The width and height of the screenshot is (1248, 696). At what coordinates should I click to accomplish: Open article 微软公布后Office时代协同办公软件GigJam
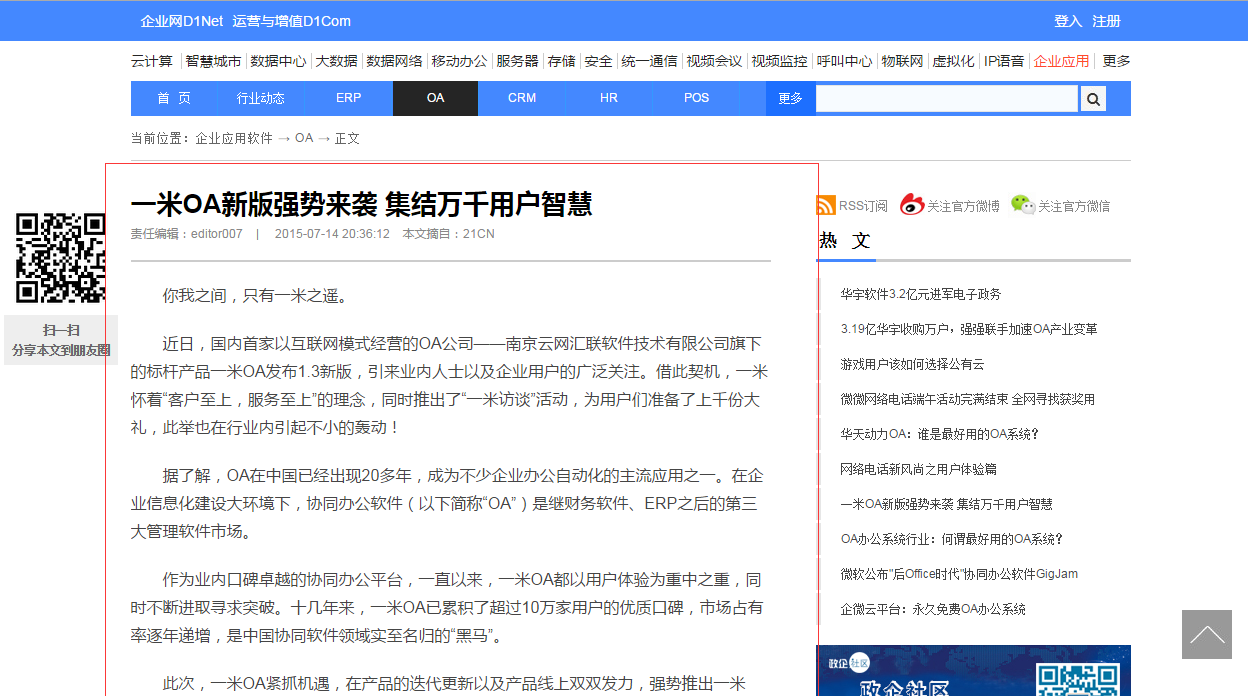point(959,574)
